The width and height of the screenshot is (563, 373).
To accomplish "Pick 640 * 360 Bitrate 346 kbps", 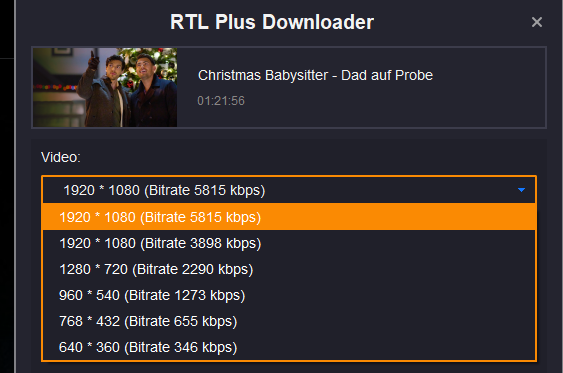I will click(x=289, y=347).
